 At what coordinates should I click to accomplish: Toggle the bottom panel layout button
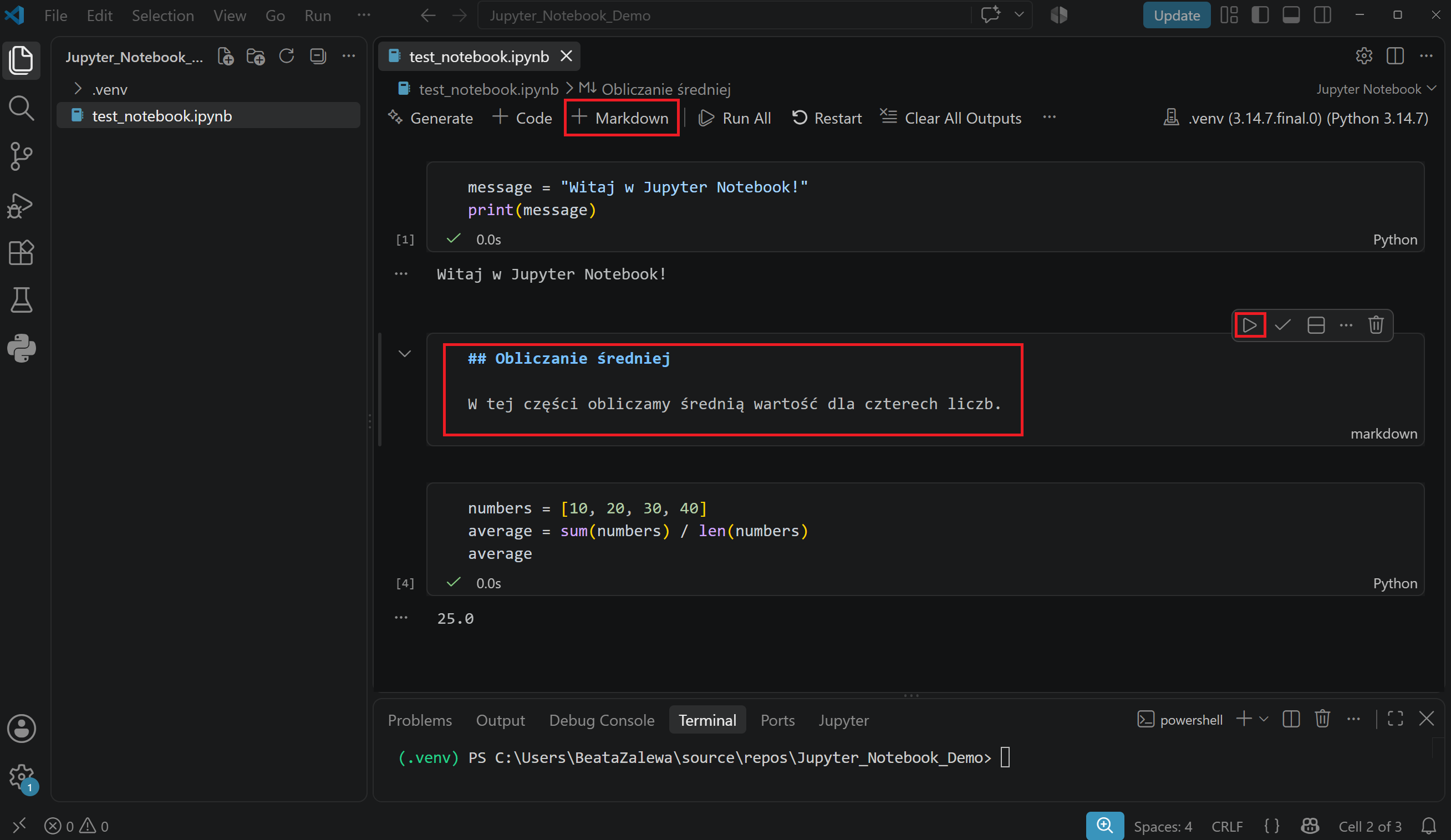(x=1291, y=15)
